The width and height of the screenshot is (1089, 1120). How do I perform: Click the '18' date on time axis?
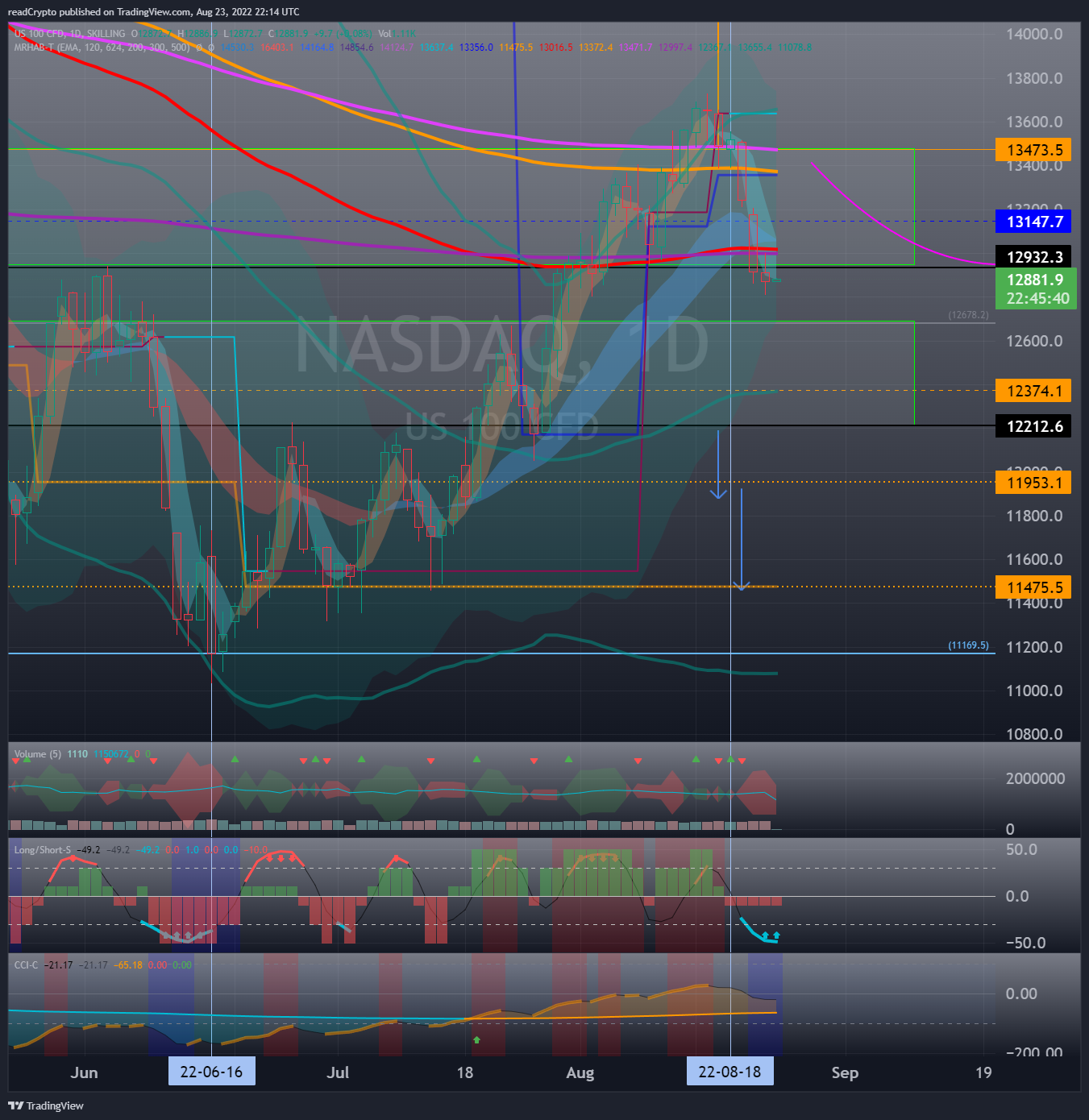465,1072
